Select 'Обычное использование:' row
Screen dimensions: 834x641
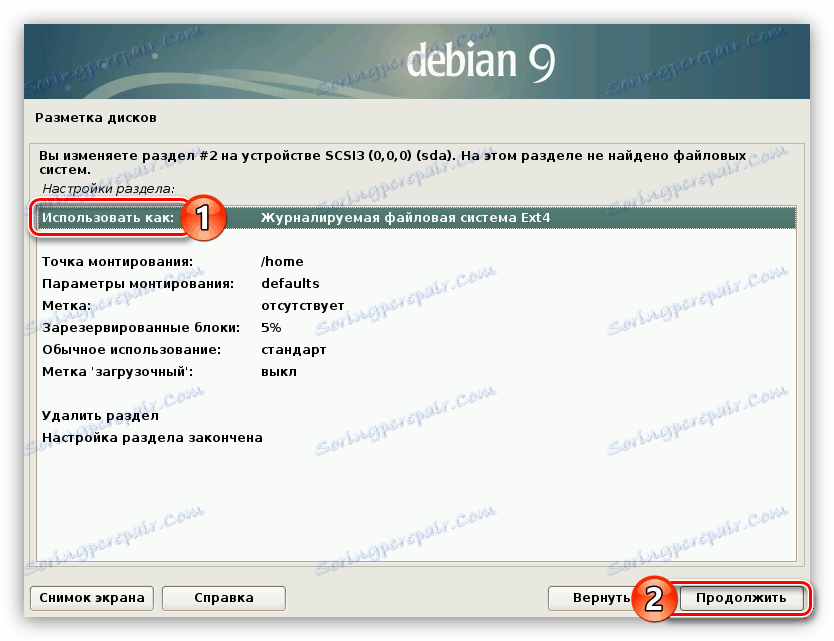tap(416, 349)
